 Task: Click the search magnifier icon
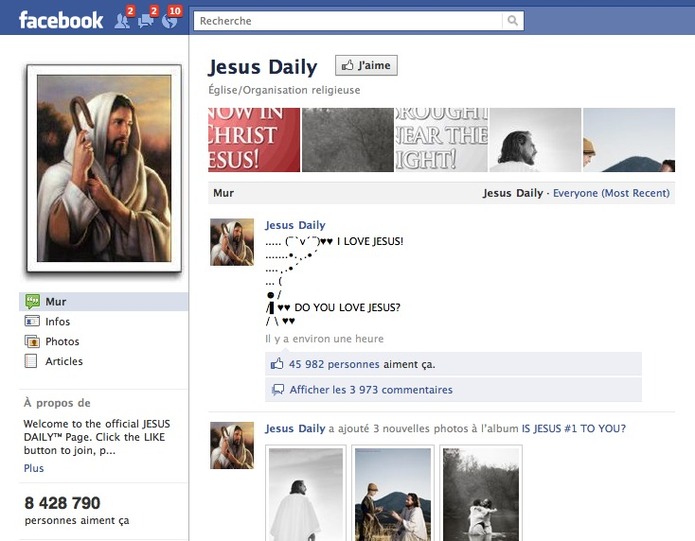coord(513,21)
